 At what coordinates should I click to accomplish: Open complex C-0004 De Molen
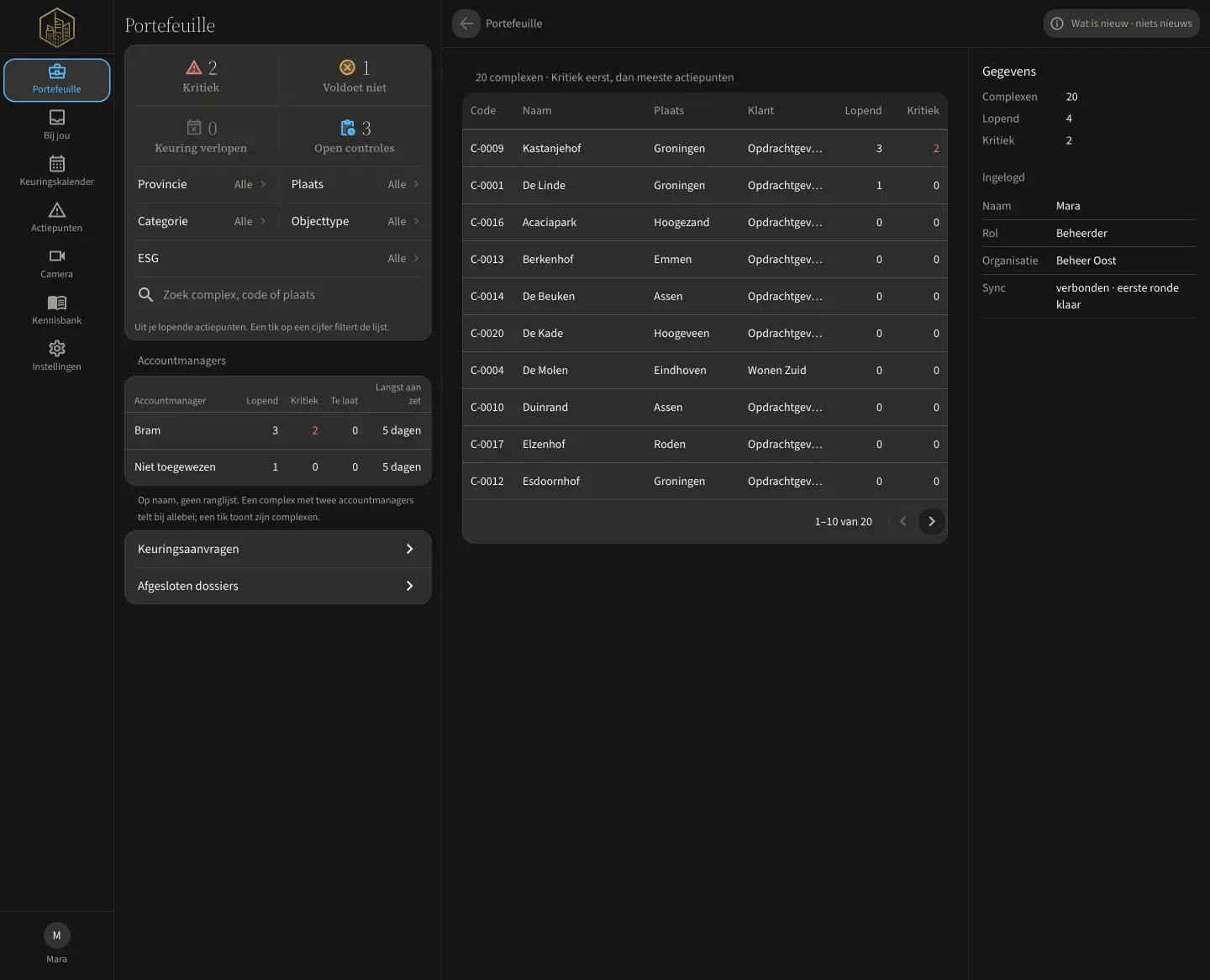(x=705, y=370)
